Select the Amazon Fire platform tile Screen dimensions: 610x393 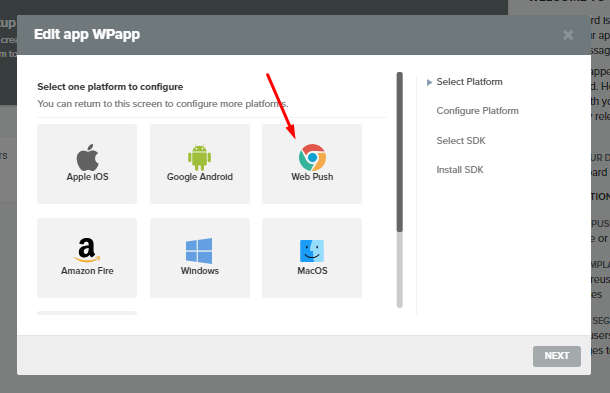[87, 258]
